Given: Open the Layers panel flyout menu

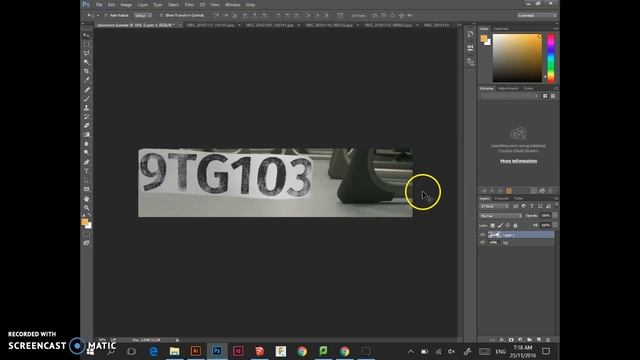Looking at the screenshot, I should (556, 198).
